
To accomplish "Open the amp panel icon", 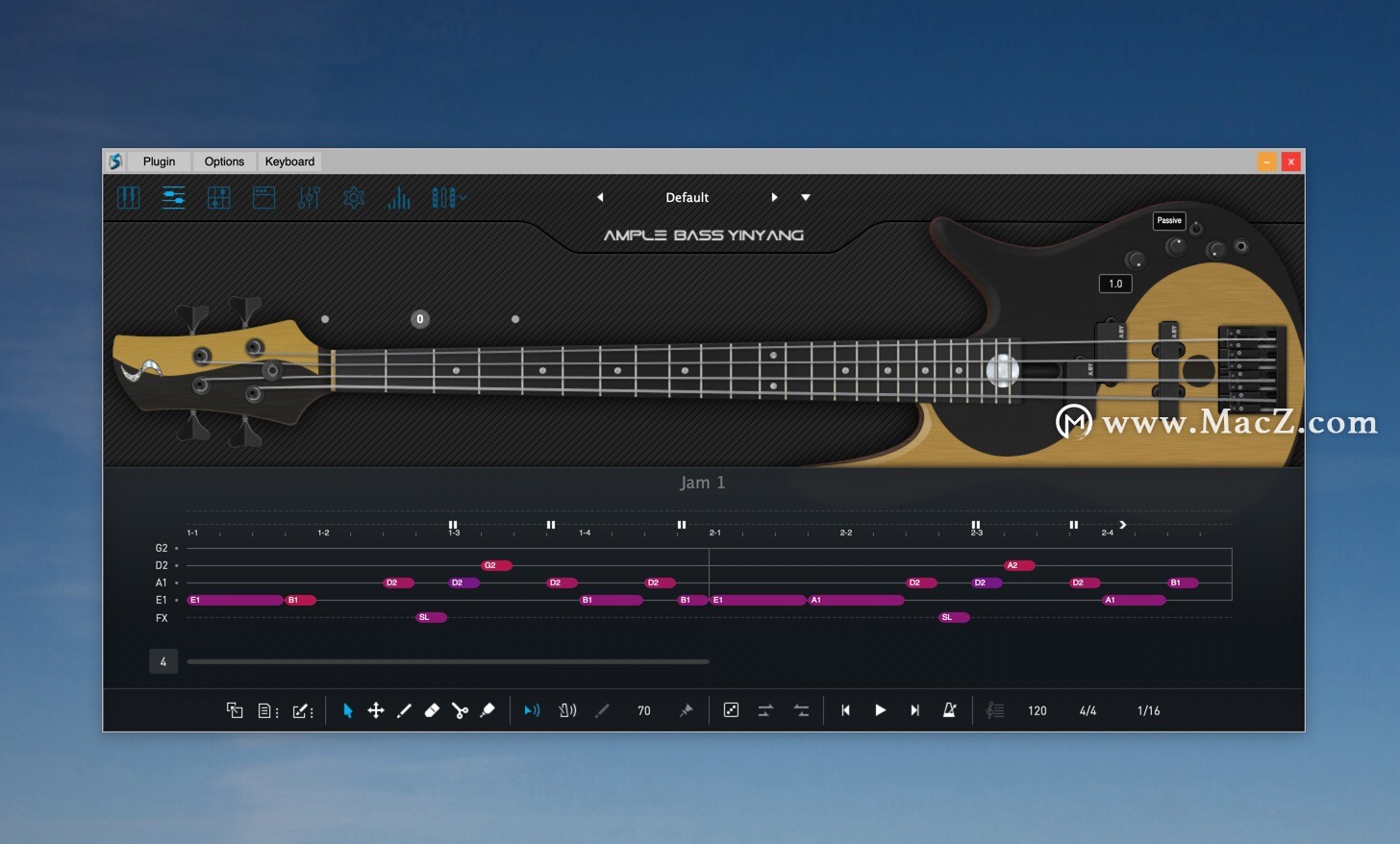I will click(x=263, y=198).
